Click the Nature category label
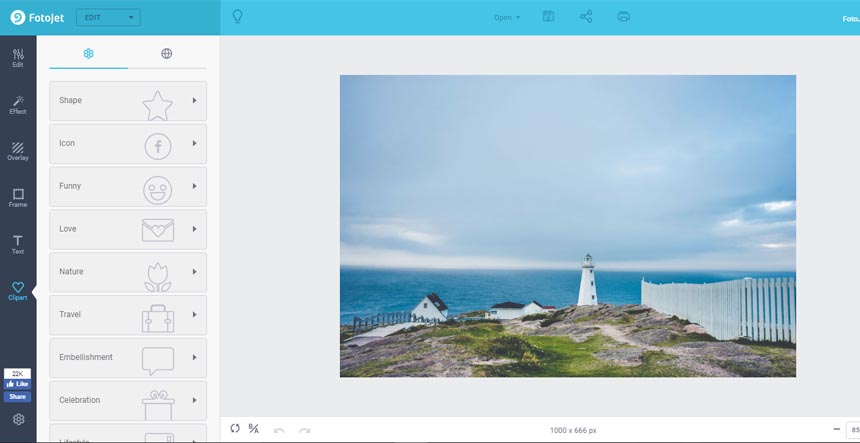This screenshot has height=443, width=860. tap(71, 271)
